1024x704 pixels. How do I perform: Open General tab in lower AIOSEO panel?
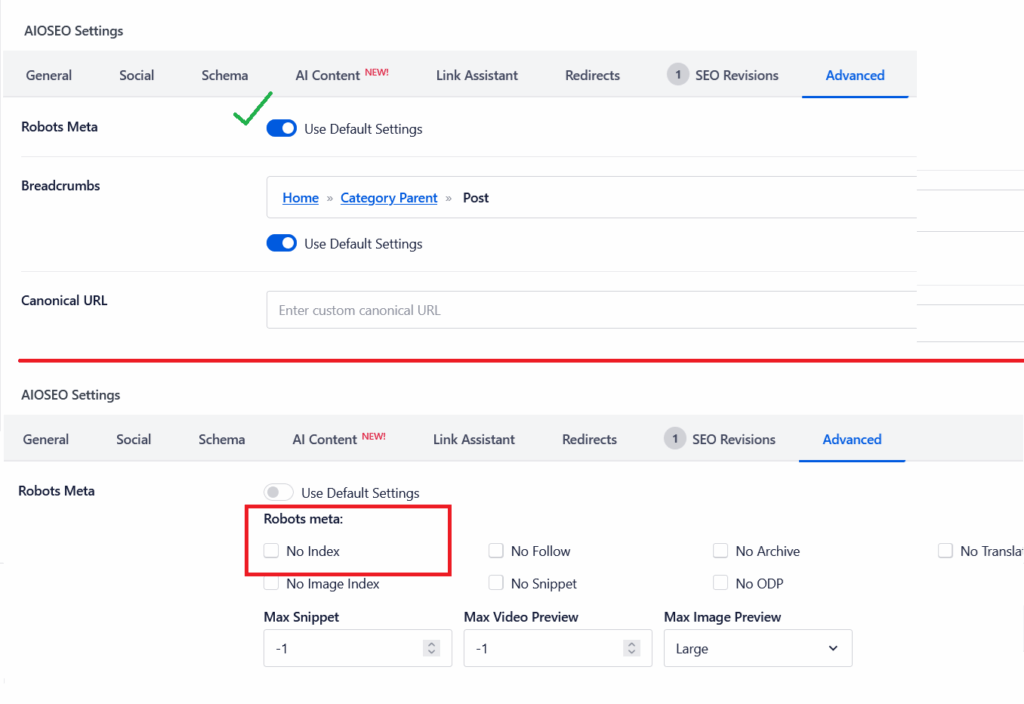[x=46, y=440]
